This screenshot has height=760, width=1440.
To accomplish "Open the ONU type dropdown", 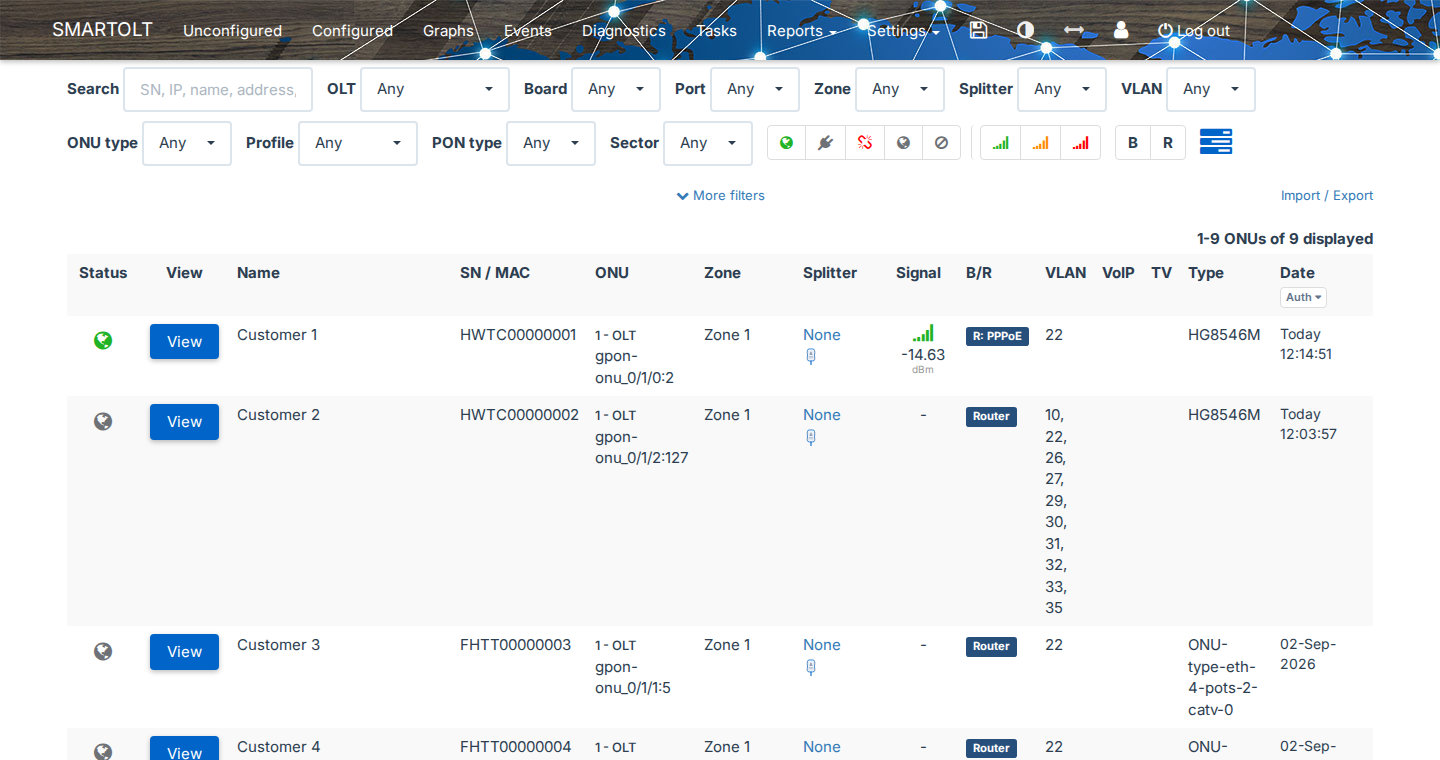I will tap(187, 143).
